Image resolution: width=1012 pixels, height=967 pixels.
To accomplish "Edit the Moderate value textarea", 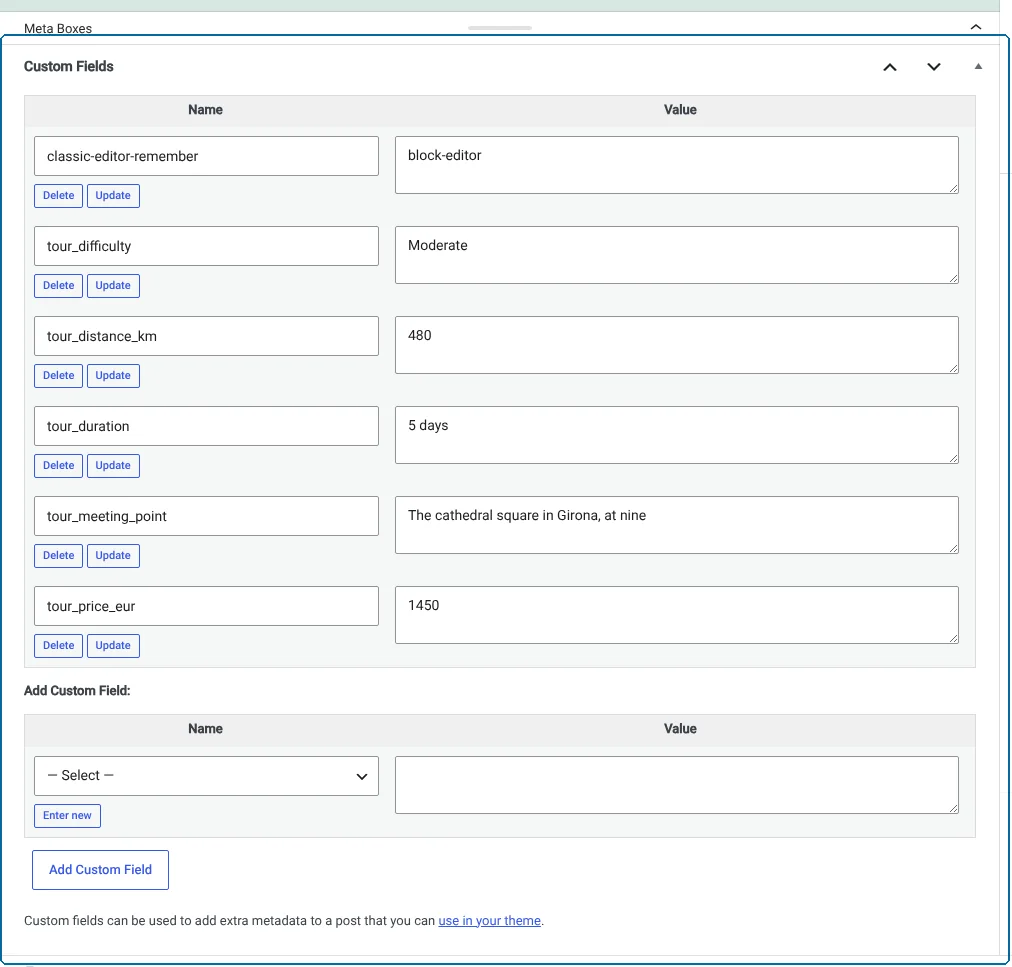I will tap(676, 255).
